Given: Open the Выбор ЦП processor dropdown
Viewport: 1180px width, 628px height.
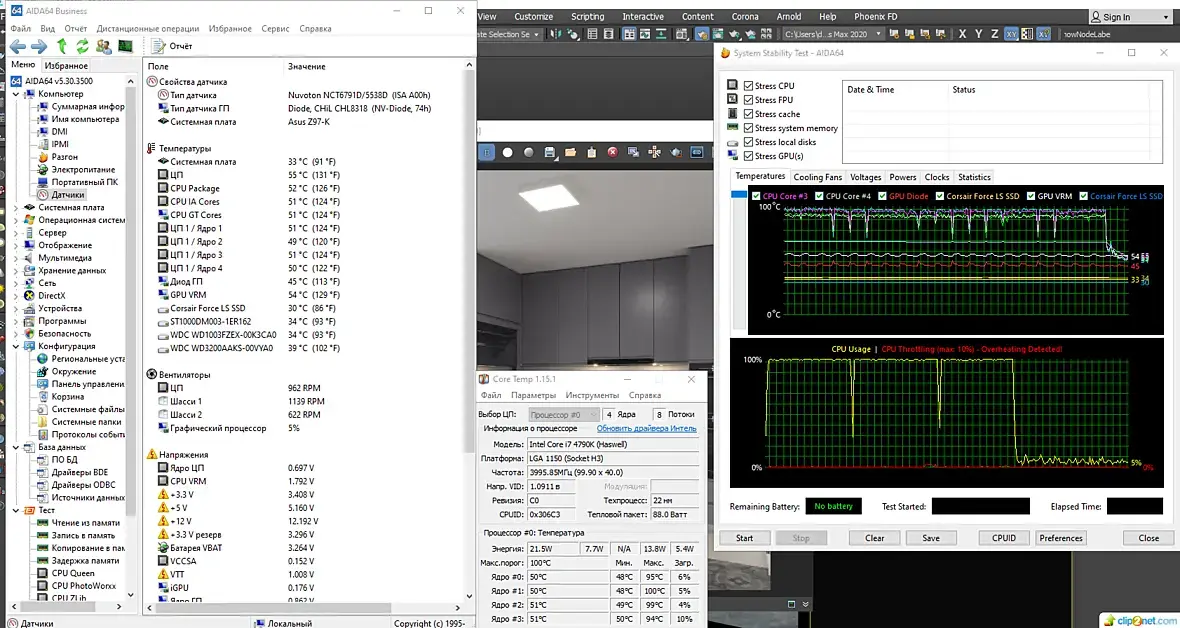Looking at the screenshot, I should [x=563, y=415].
